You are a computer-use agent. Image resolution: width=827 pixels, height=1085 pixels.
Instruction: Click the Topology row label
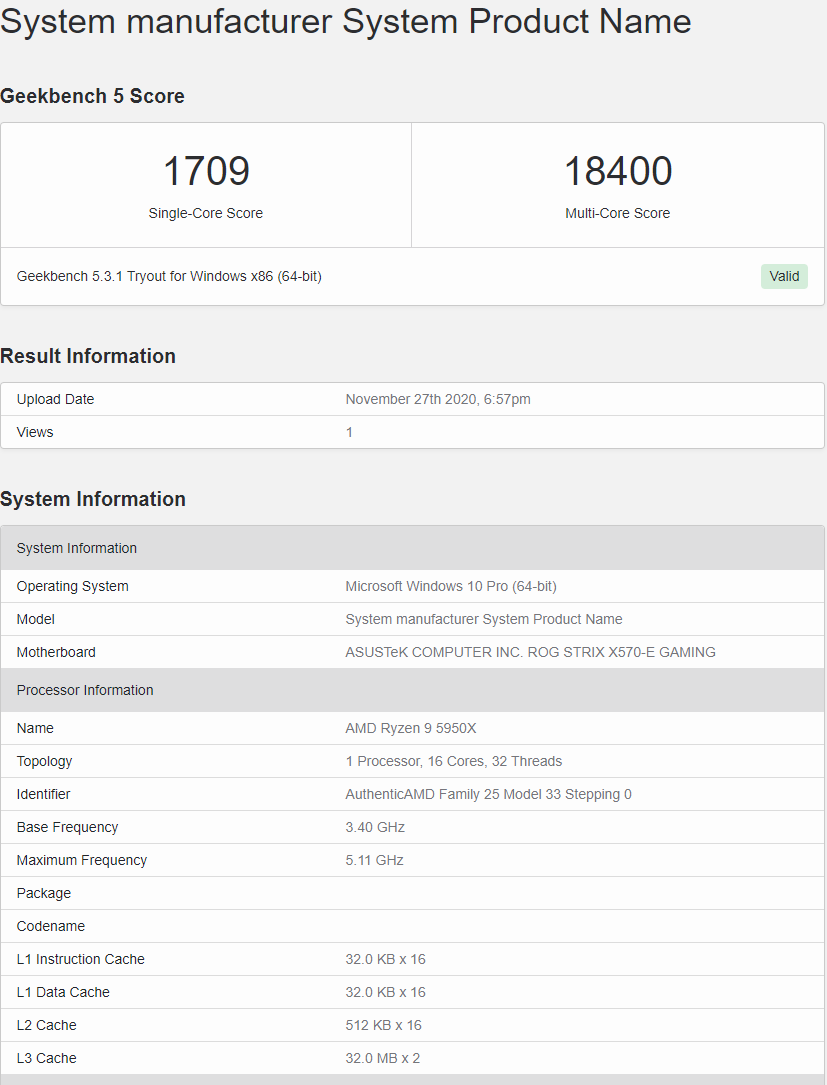44,761
